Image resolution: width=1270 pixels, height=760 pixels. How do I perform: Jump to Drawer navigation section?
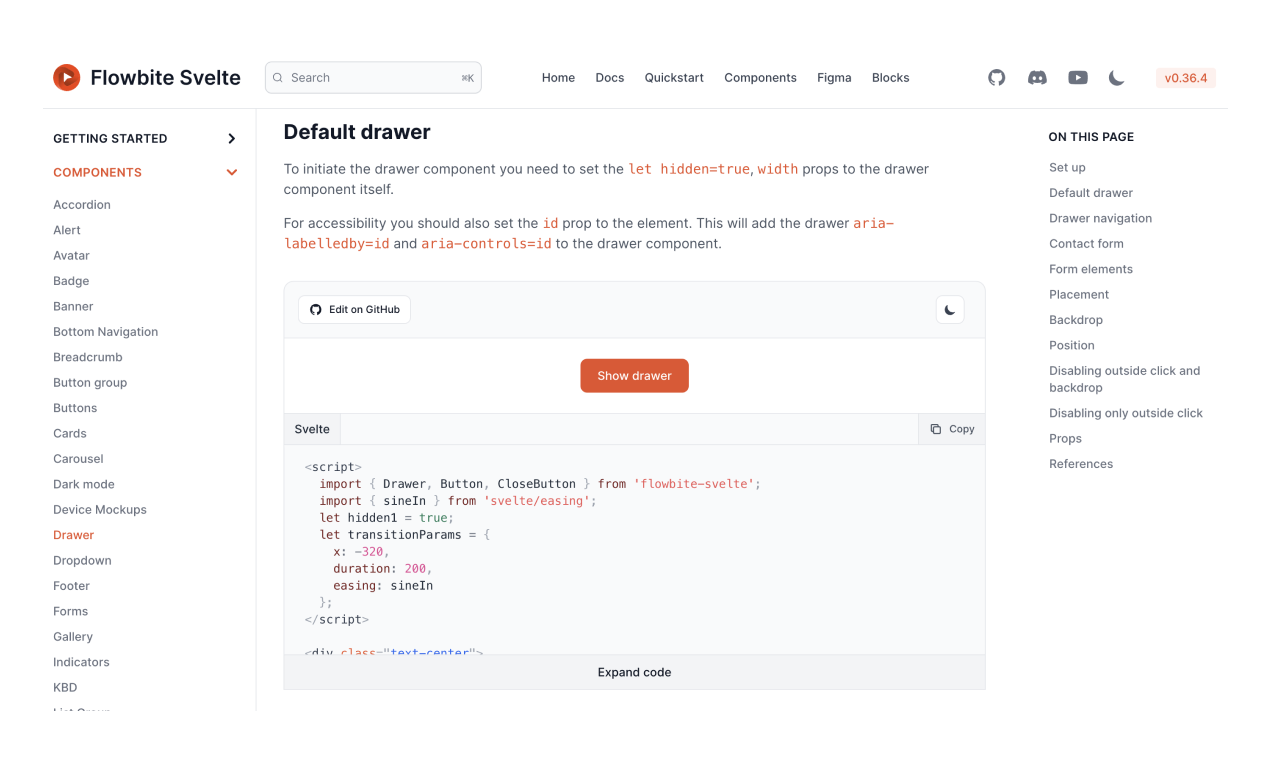1100,218
